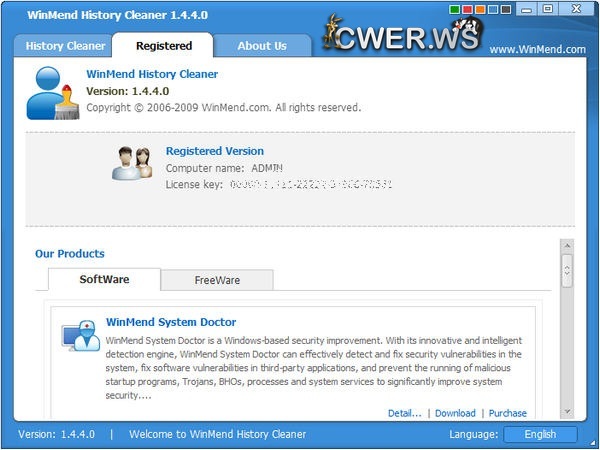Image resolution: width=600 pixels, height=450 pixels.
Task: Click the Computer name: ADMIN text
Action: [x=224, y=168]
